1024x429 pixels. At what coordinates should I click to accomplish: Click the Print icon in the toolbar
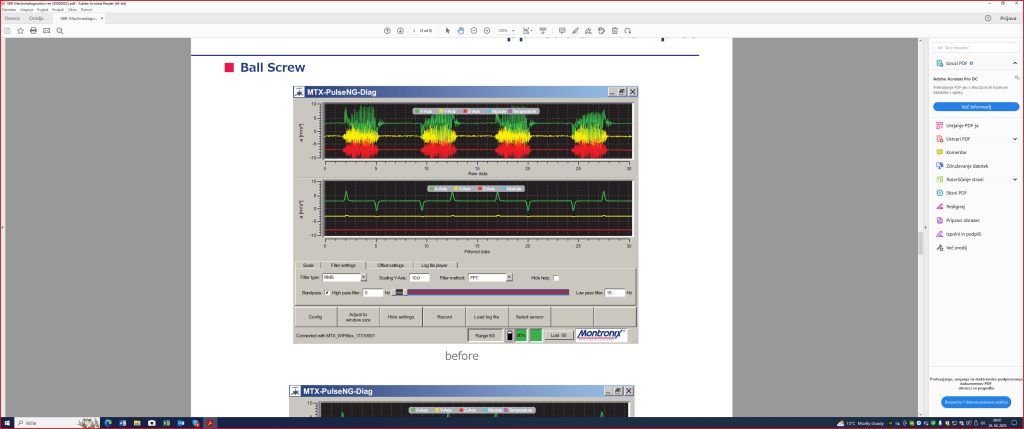coord(33,30)
